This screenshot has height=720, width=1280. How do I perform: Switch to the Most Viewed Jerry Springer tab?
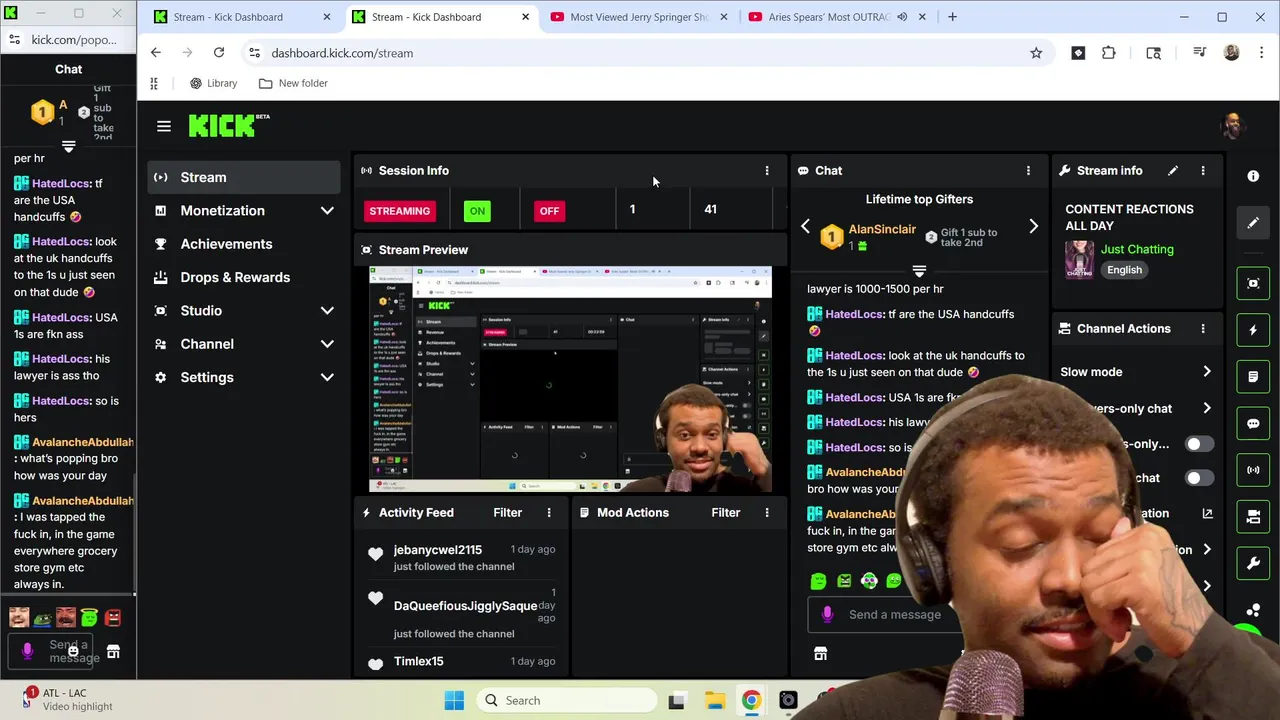pos(640,17)
